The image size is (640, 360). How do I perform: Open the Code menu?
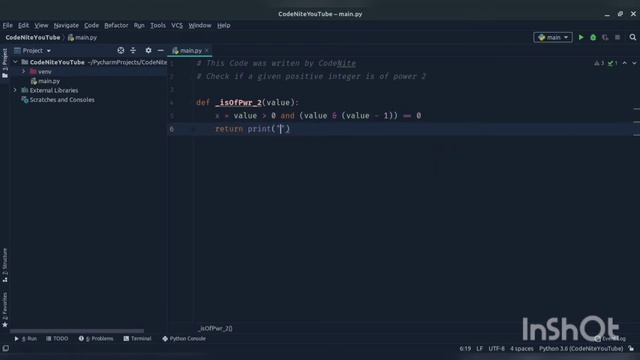(91, 25)
